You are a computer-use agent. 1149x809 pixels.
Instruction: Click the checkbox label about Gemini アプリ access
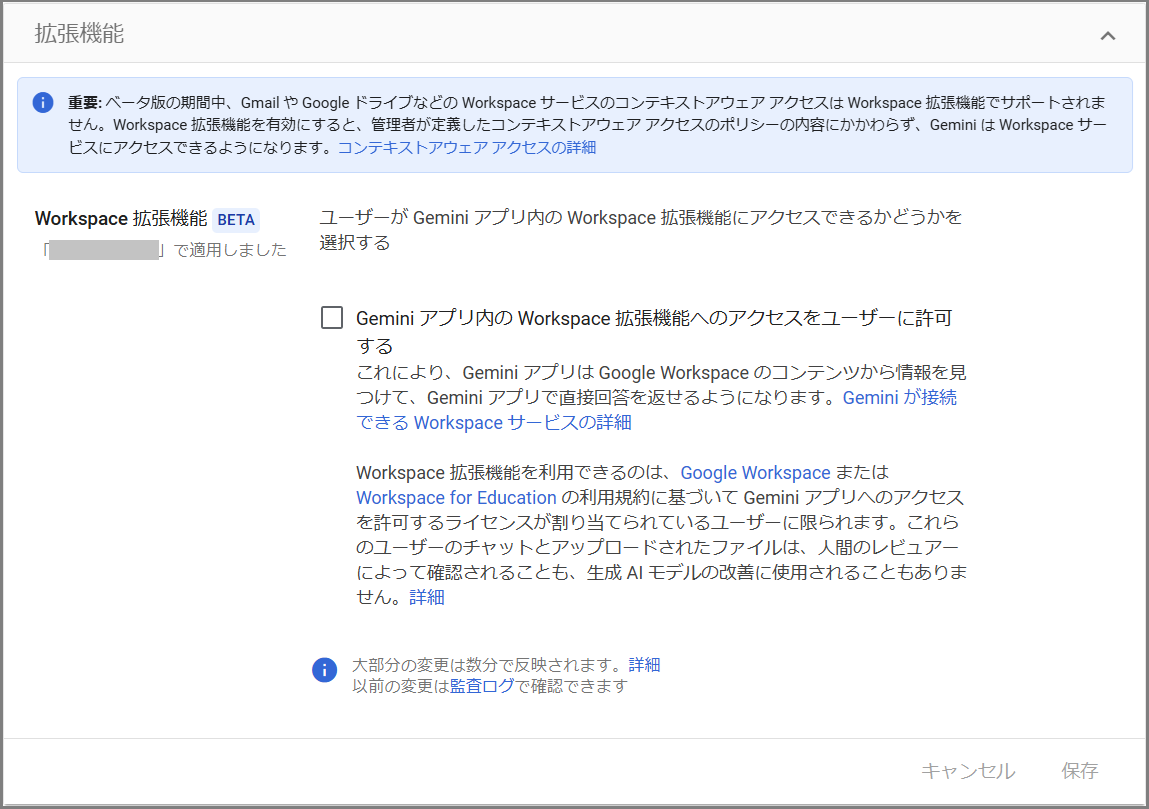coord(654,331)
